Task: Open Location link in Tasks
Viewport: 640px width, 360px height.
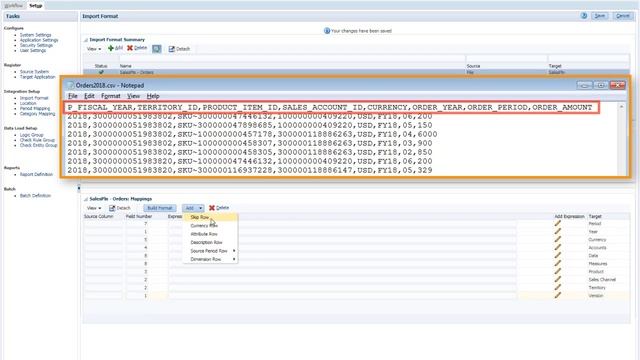Action: [x=28, y=103]
